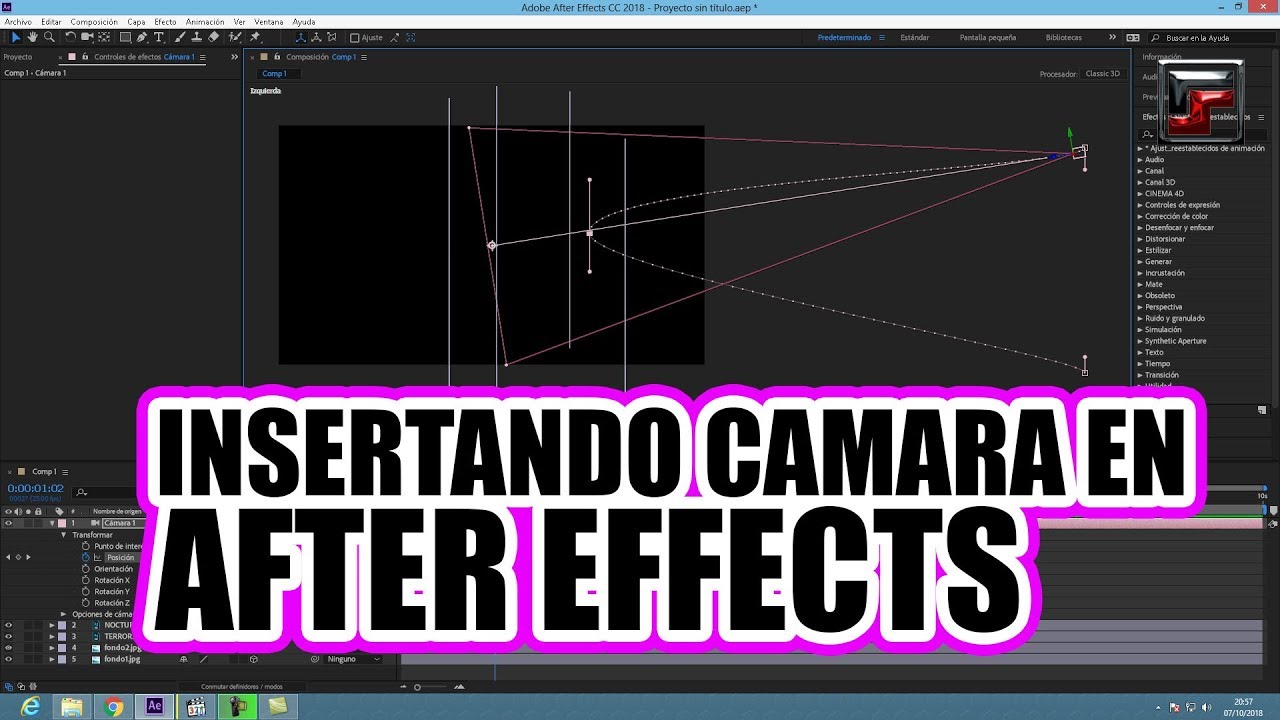Select the Unified Camera tool
Image resolution: width=1280 pixels, height=720 pixels.
tap(87, 37)
